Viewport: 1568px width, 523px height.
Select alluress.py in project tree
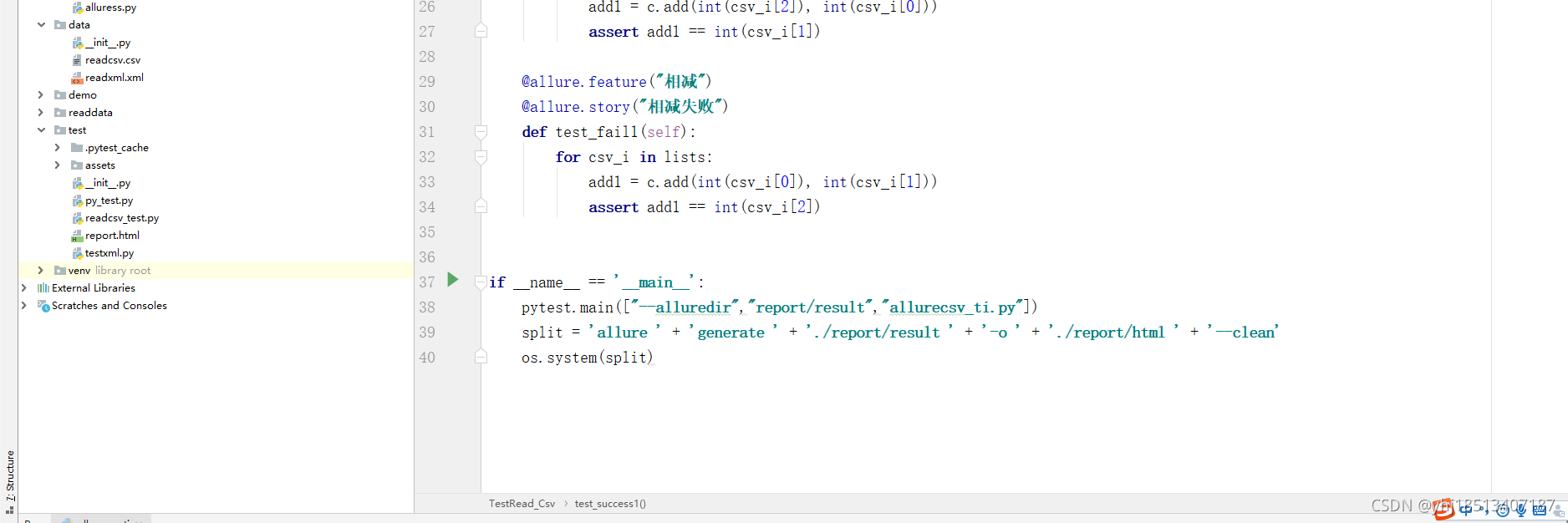104,7
